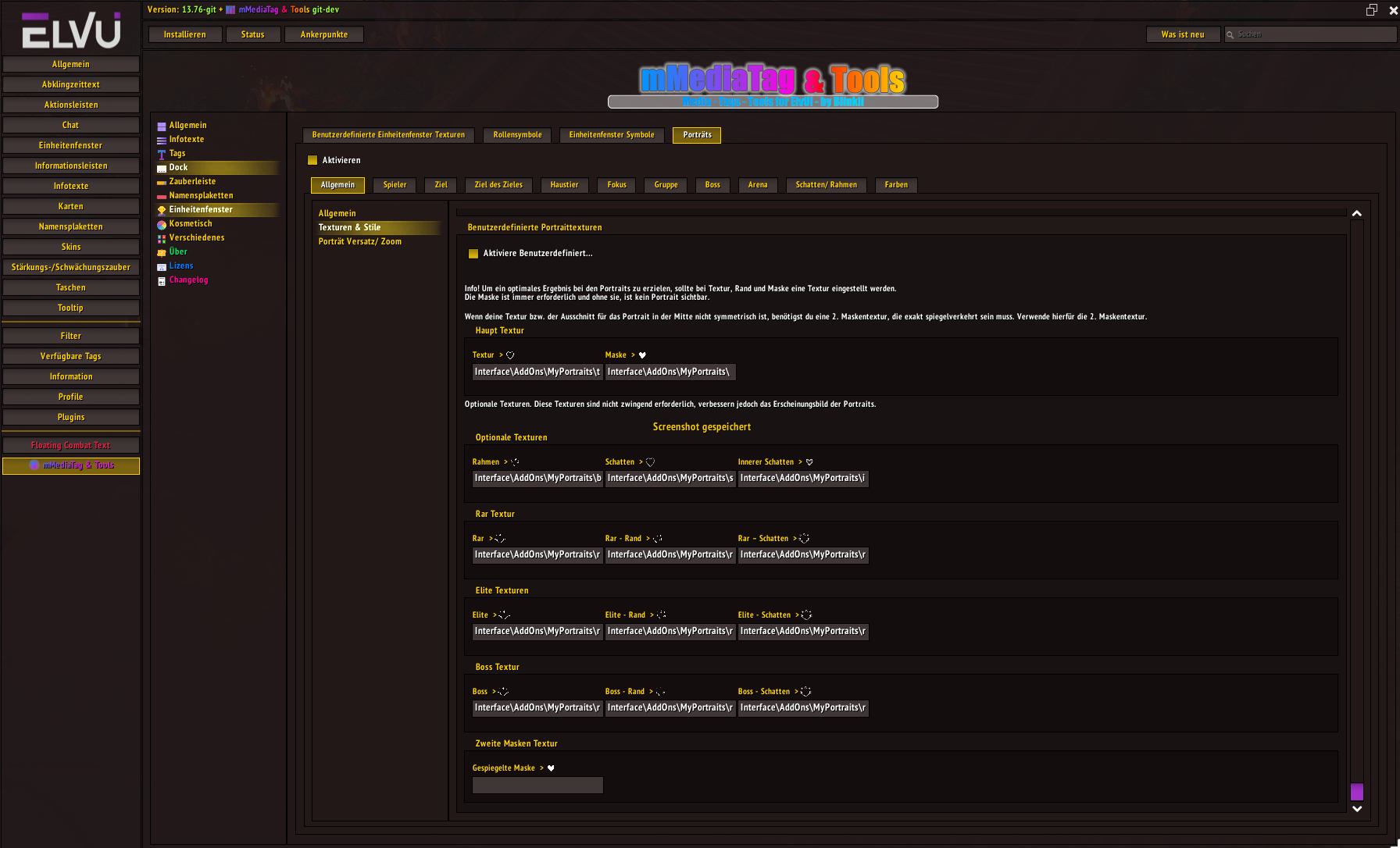
Task: Open Informationsleisten settings
Action: (x=71, y=166)
